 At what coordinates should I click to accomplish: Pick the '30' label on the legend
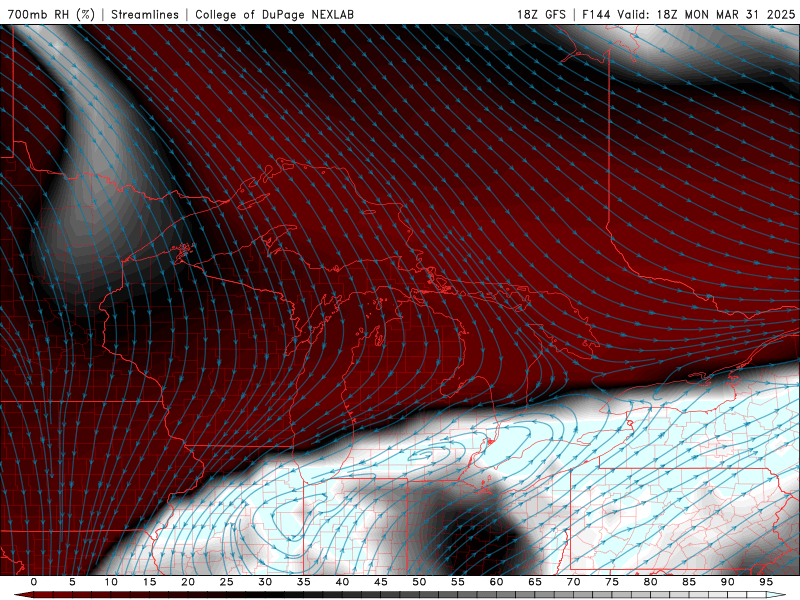click(x=265, y=582)
